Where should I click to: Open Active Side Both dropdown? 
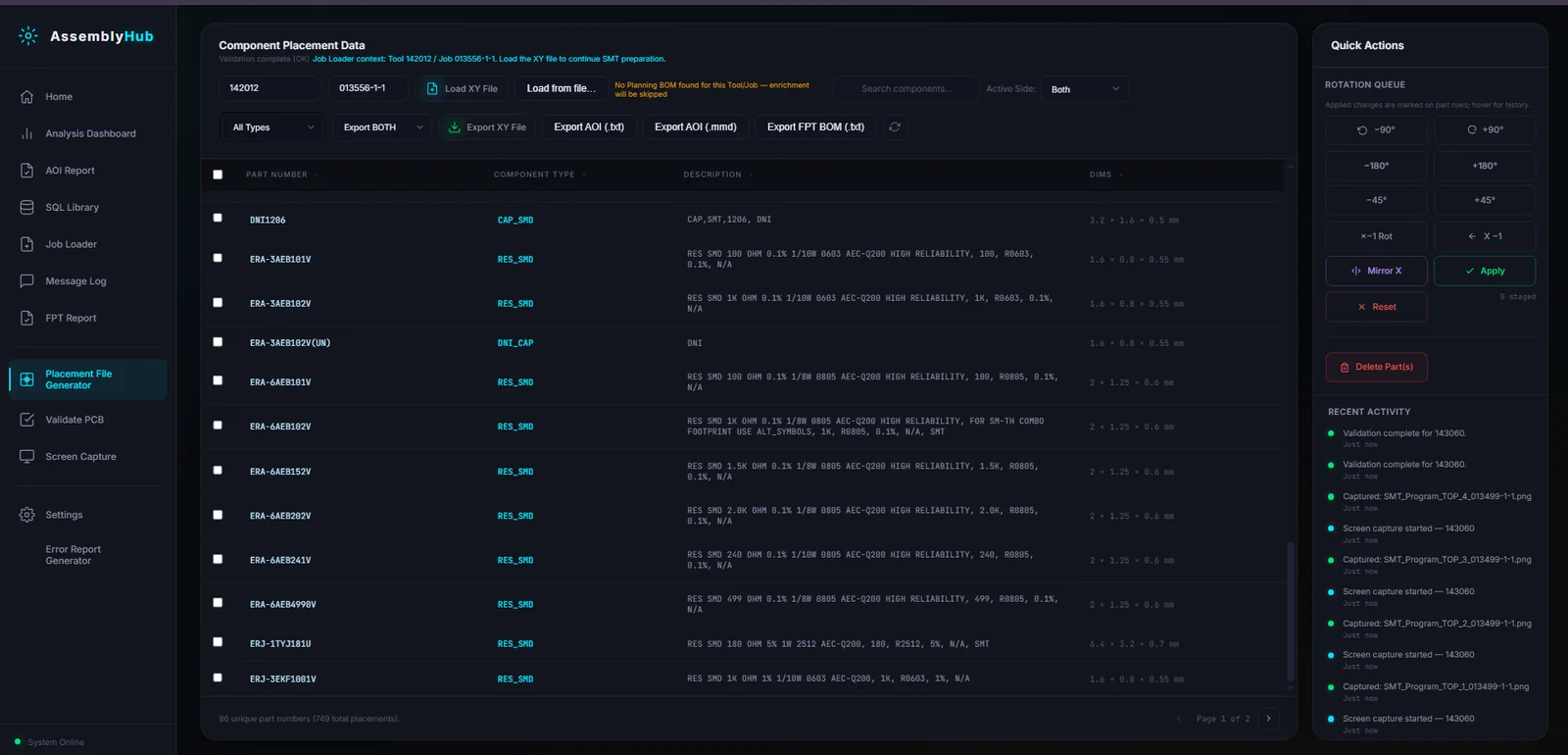[1084, 89]
